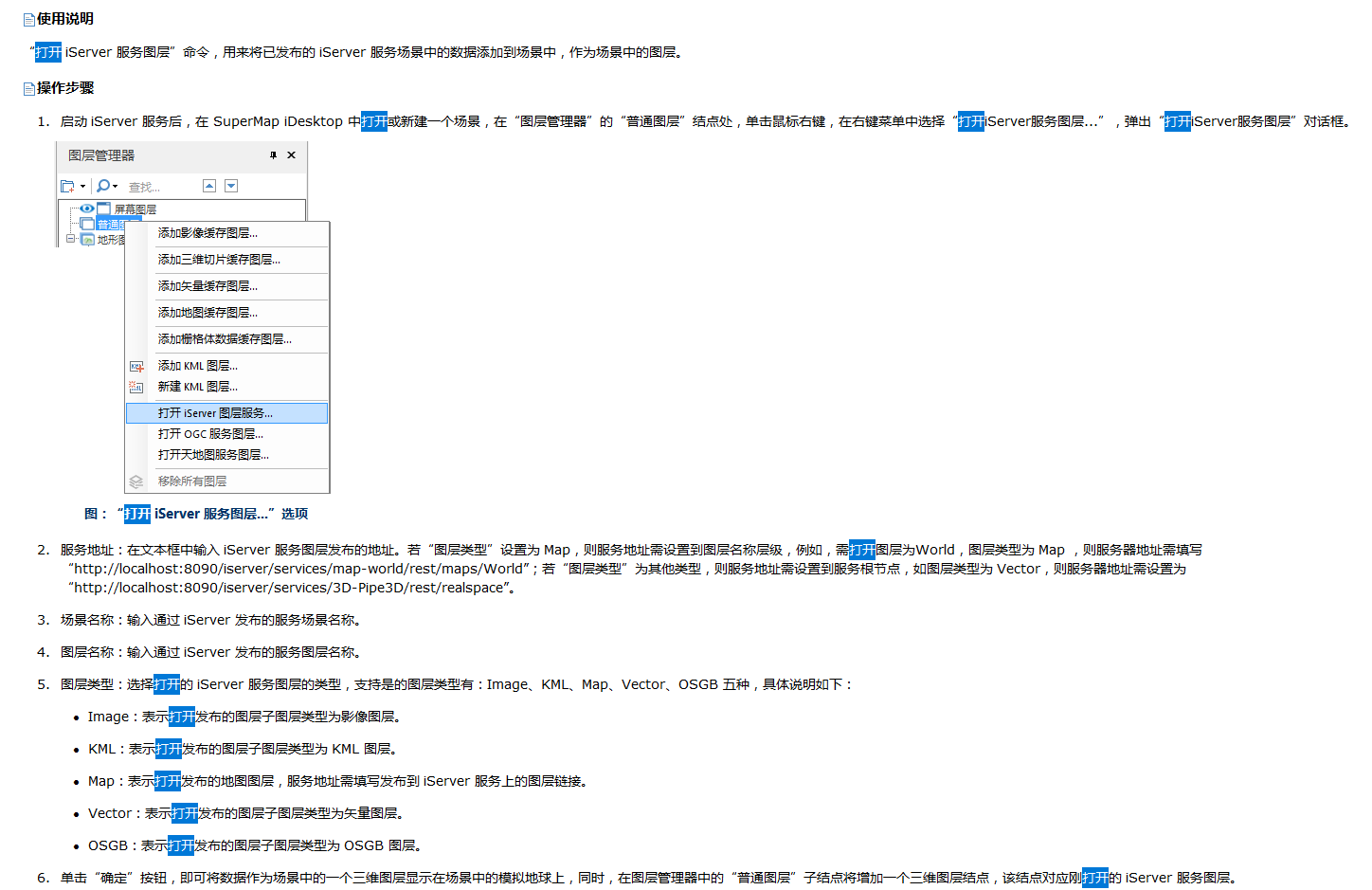Viewport: 1372px width, 890px height.
Task: Collapse the 地形图层 tree node
Action: pos(71,239)
